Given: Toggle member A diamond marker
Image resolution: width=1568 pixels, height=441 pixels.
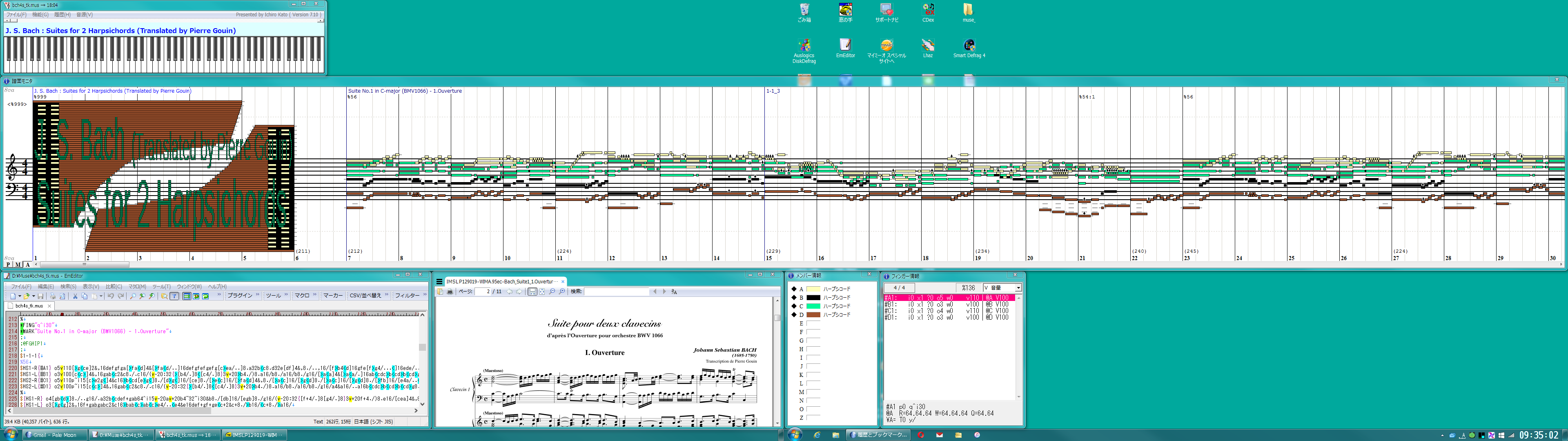Looking at the screenshot, I should [x=794, y=289].
